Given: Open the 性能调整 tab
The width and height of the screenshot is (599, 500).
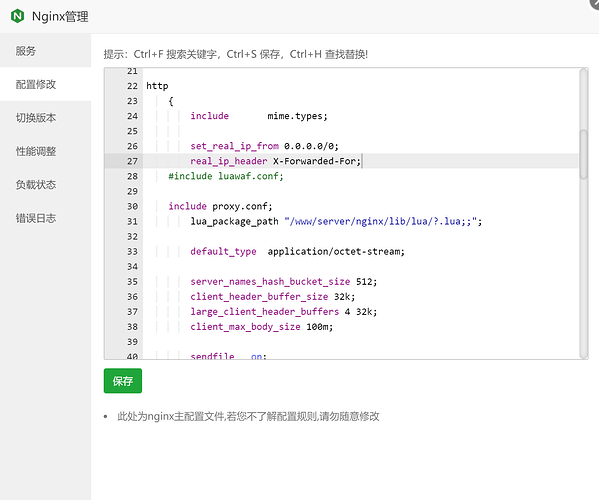Looking at the screenshot, I should (x=45, y=151).
